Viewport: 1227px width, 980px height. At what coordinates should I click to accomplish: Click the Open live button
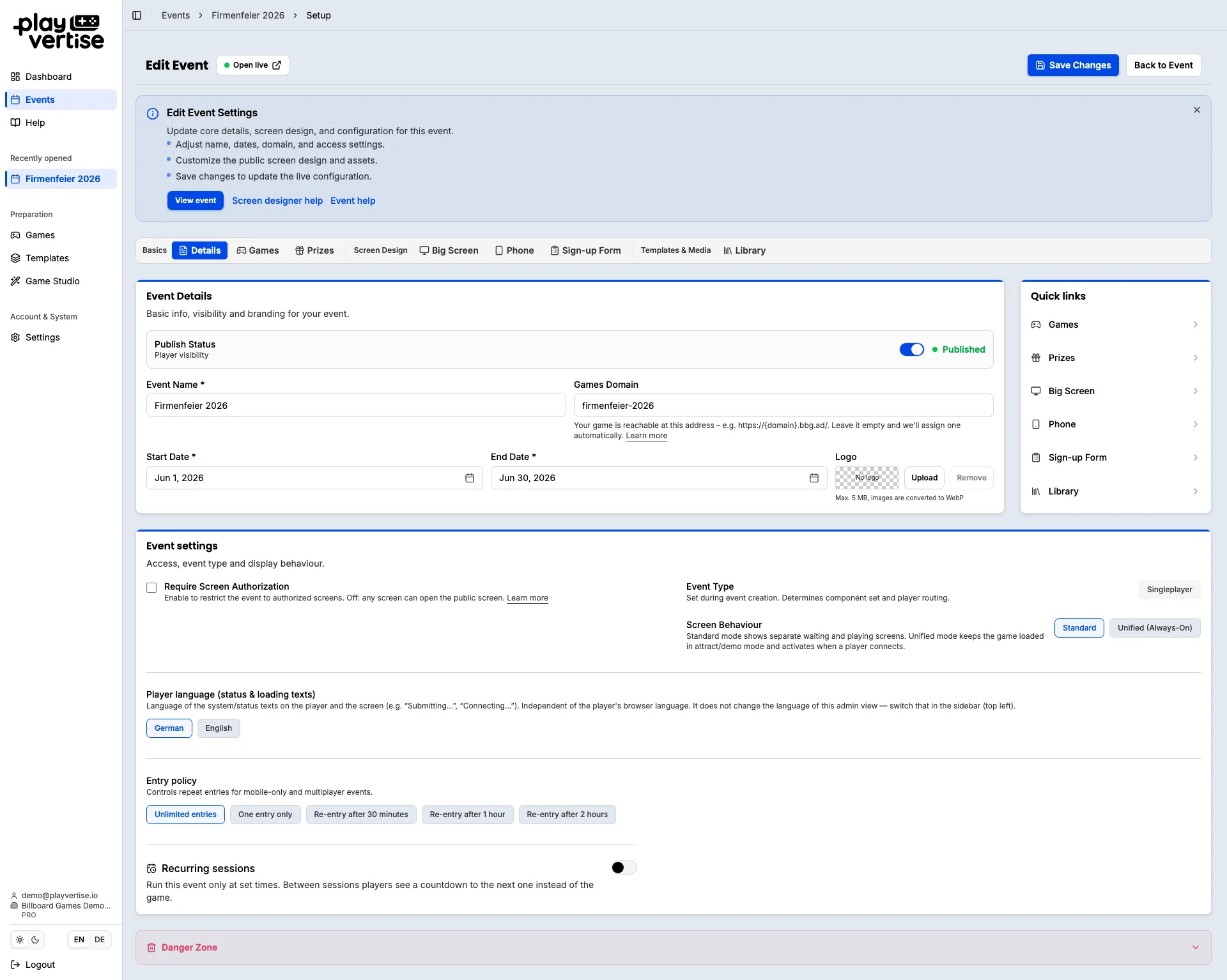(x=253, y=65)
